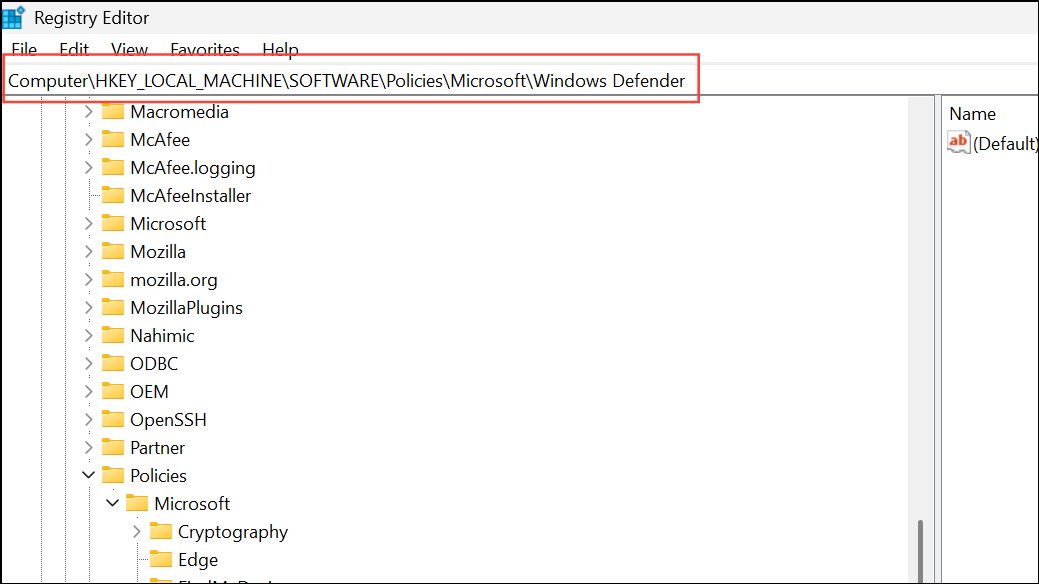Expand the Mozilla key
This screenshot has height=584, width=1039.
click(x=88, y=251)
